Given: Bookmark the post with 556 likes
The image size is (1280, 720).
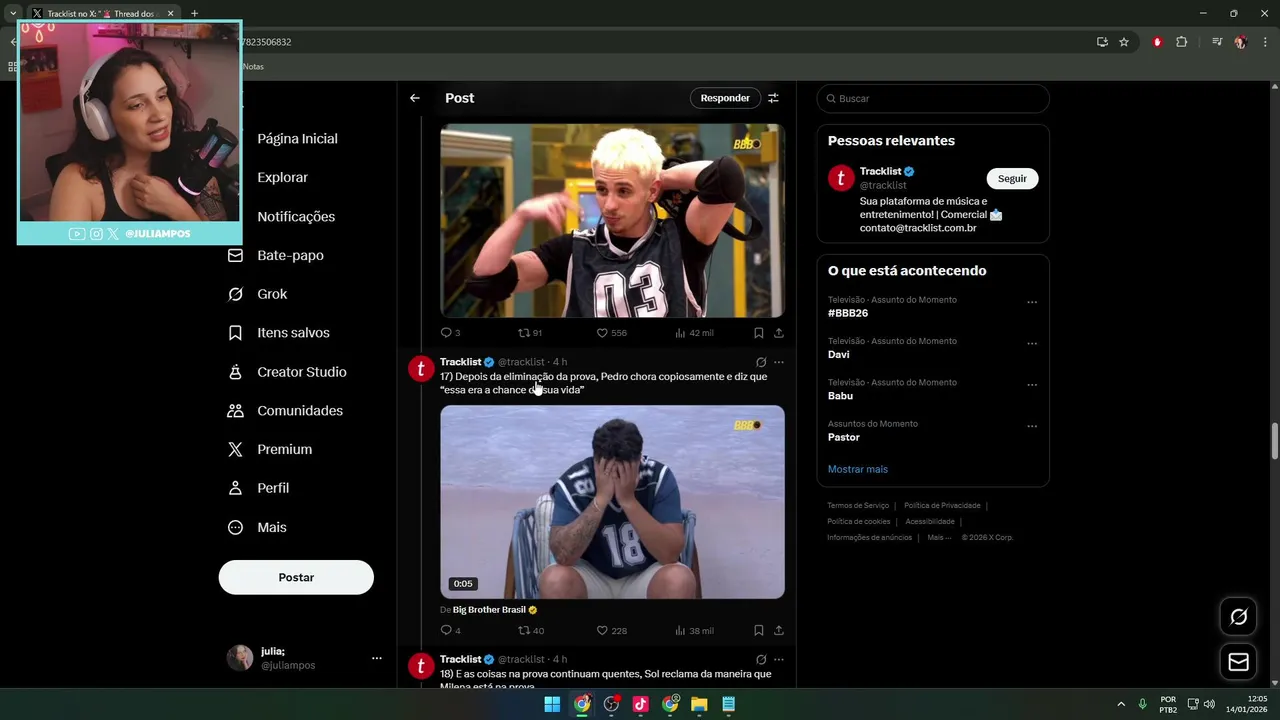Looking at the screenshot, I should [759, 333].
